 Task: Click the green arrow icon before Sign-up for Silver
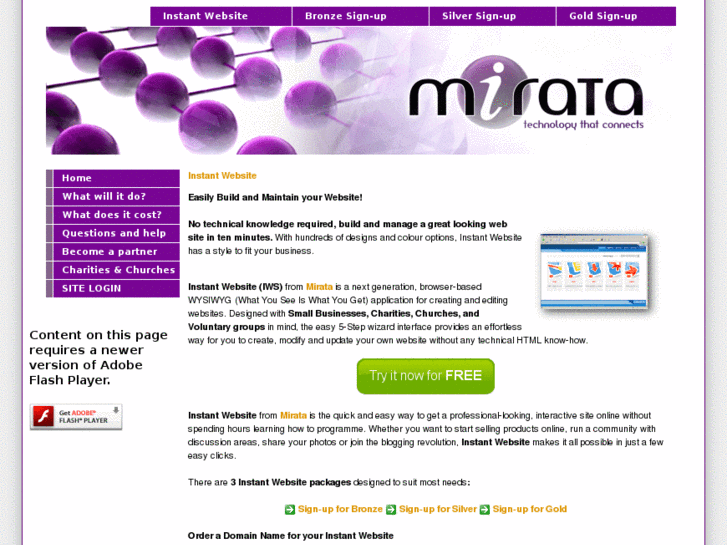point(391,510)
